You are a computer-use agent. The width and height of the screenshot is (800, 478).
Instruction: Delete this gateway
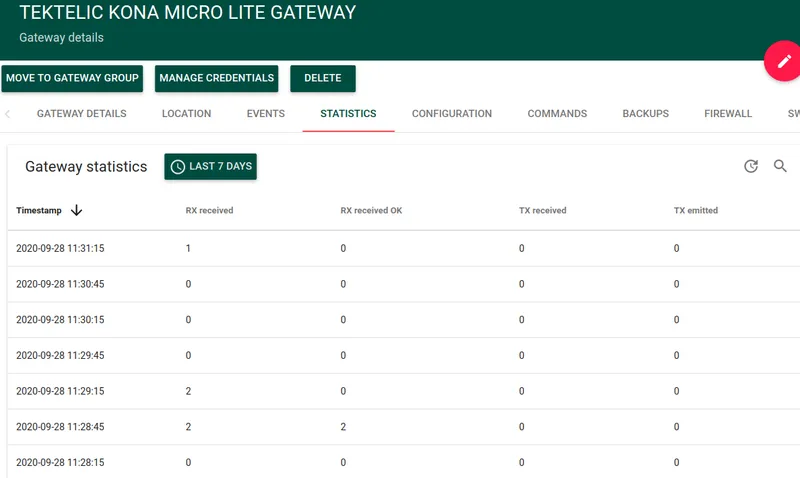[323, 78]
